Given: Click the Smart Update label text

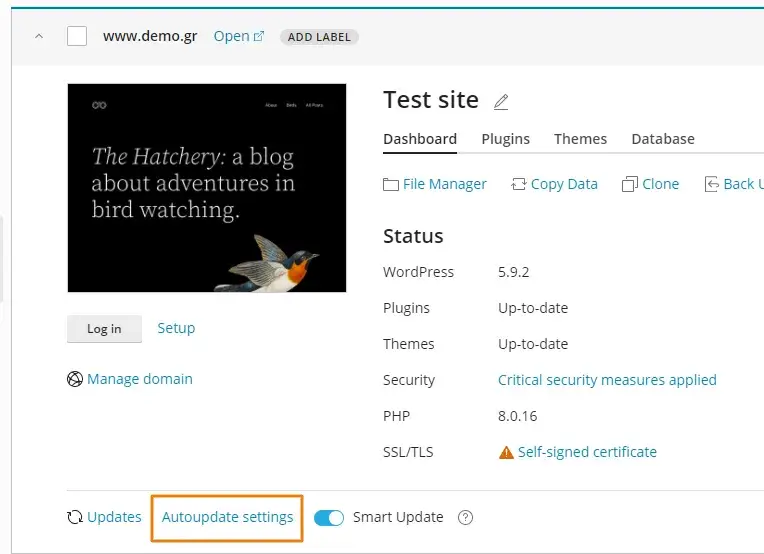Looking at the screenshot, I should [398, 517].
